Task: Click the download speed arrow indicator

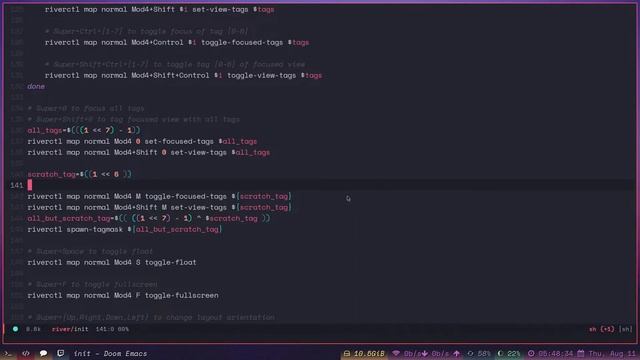Action: tap(424, 353)
